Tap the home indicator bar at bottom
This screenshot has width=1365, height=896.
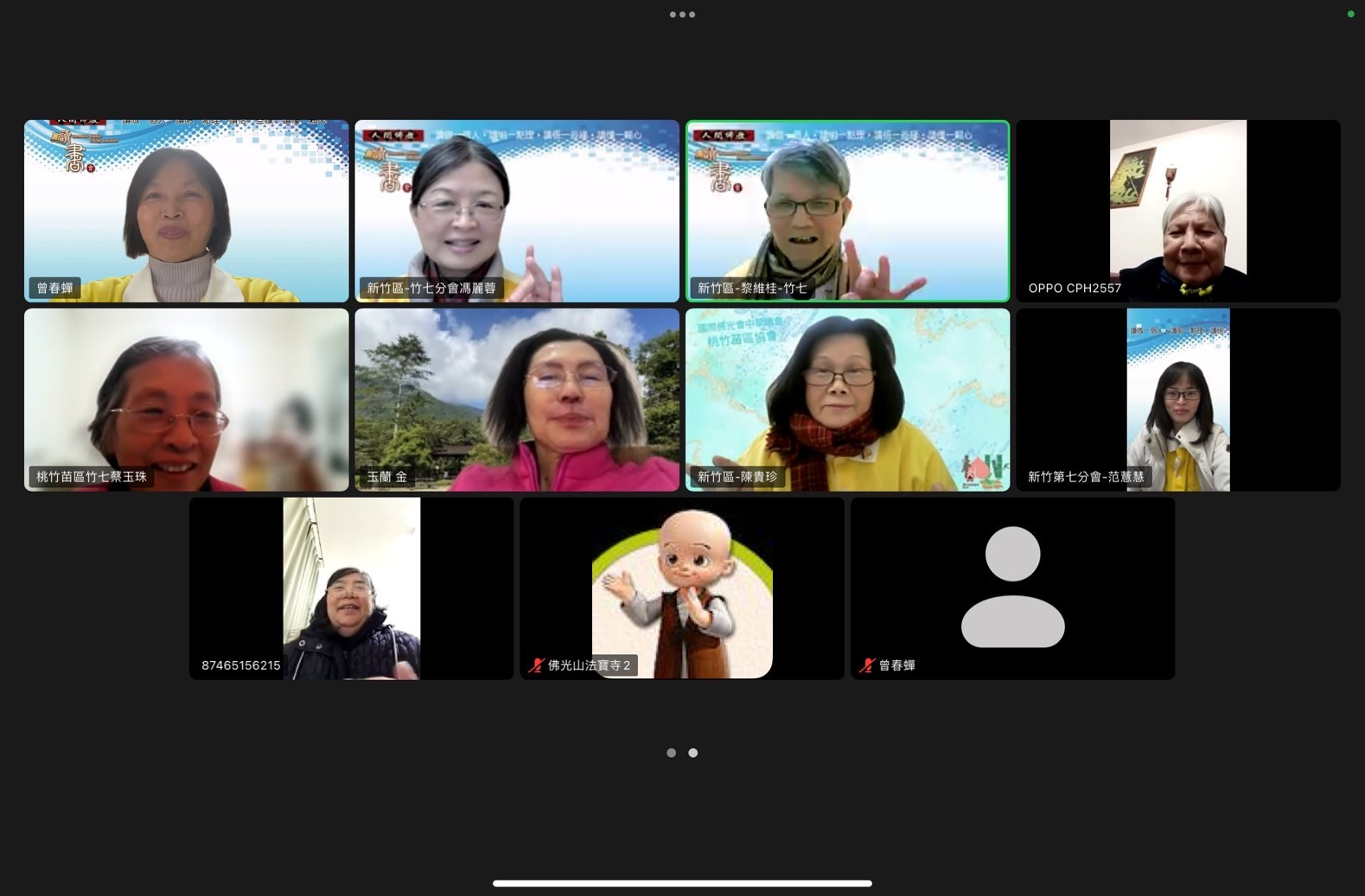682,883
